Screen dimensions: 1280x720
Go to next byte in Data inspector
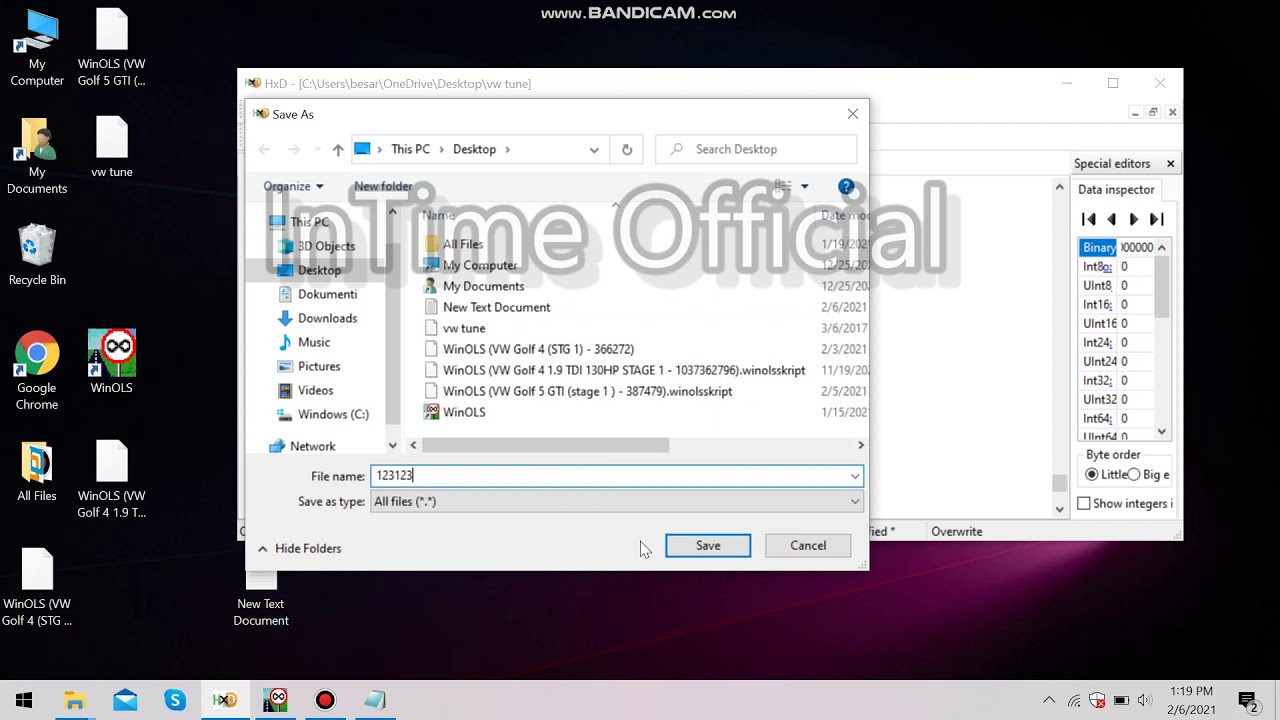point(1133,219)
